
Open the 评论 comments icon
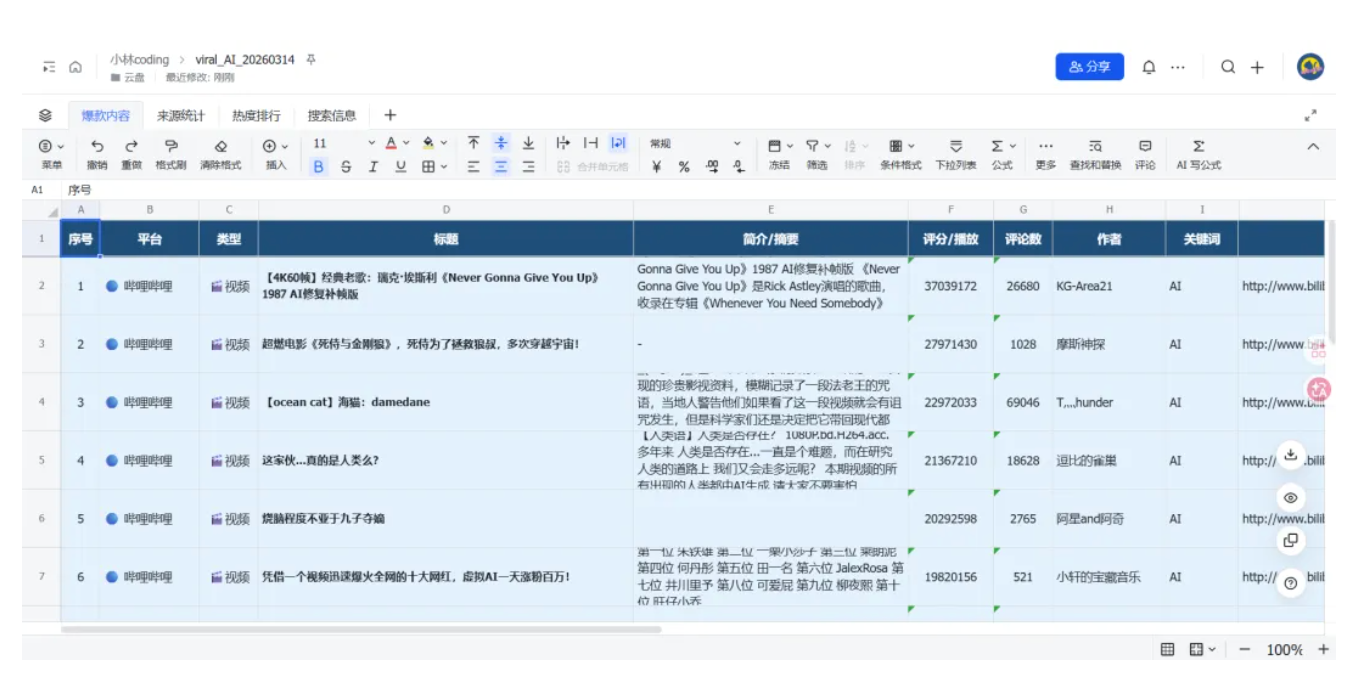[x=1145, y=146]
